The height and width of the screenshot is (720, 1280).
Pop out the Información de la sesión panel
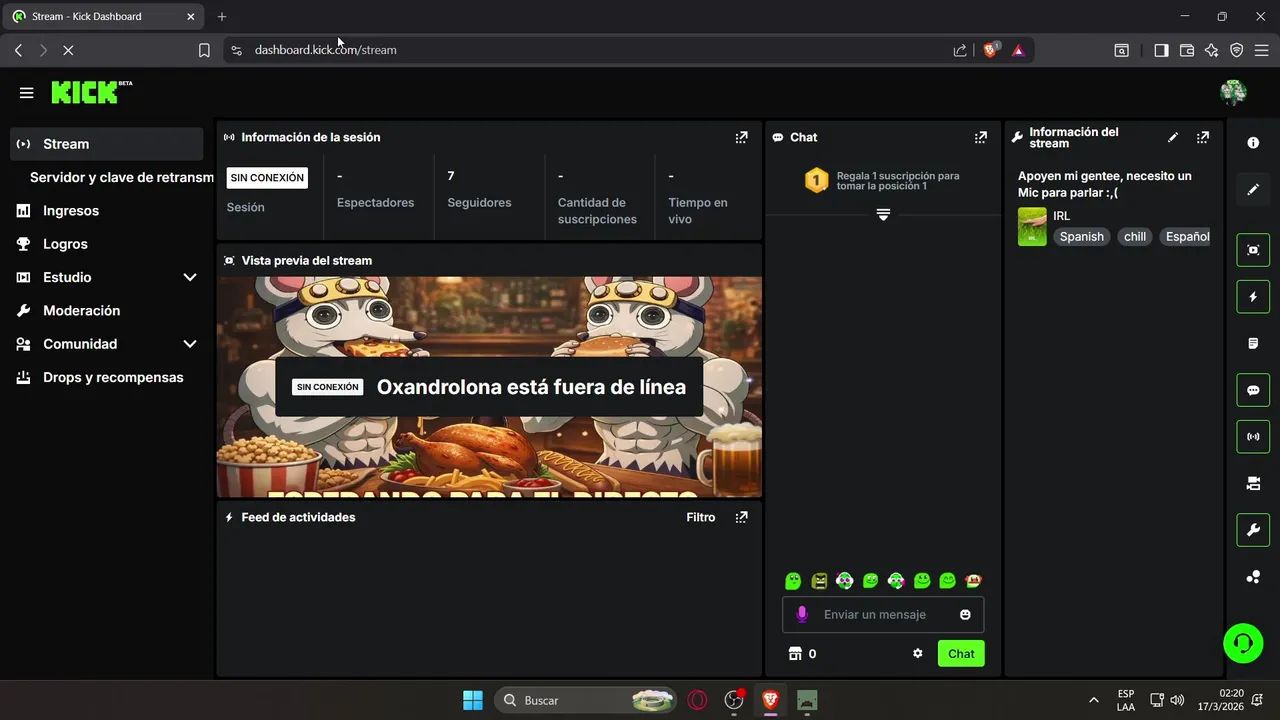click(x=741, y=137)
